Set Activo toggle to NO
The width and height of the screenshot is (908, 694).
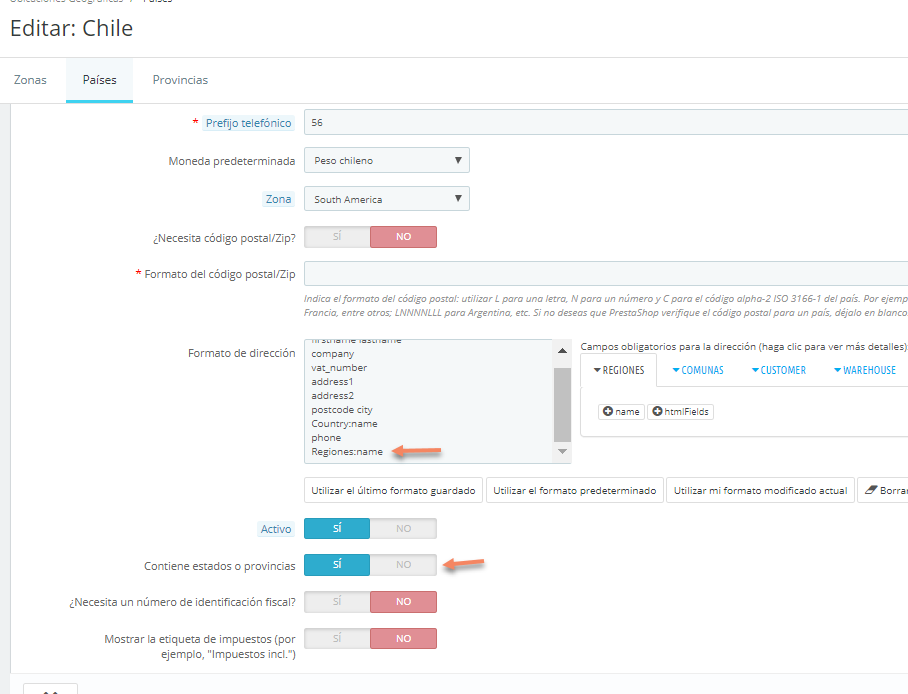pyautogui.click(x=403, y=528)
